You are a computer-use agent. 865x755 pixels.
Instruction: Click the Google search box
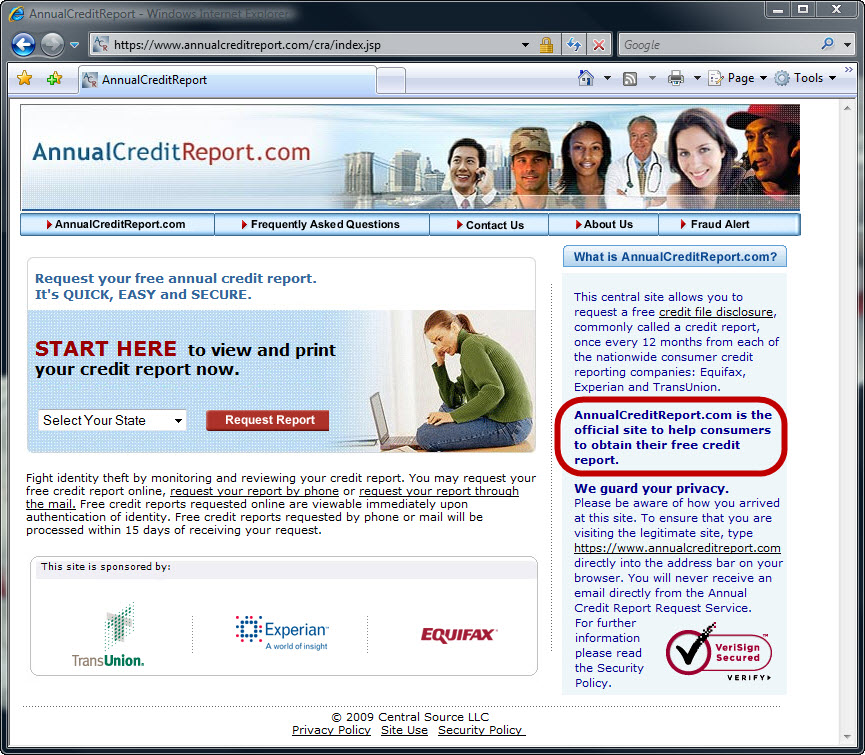click(717, 45)
